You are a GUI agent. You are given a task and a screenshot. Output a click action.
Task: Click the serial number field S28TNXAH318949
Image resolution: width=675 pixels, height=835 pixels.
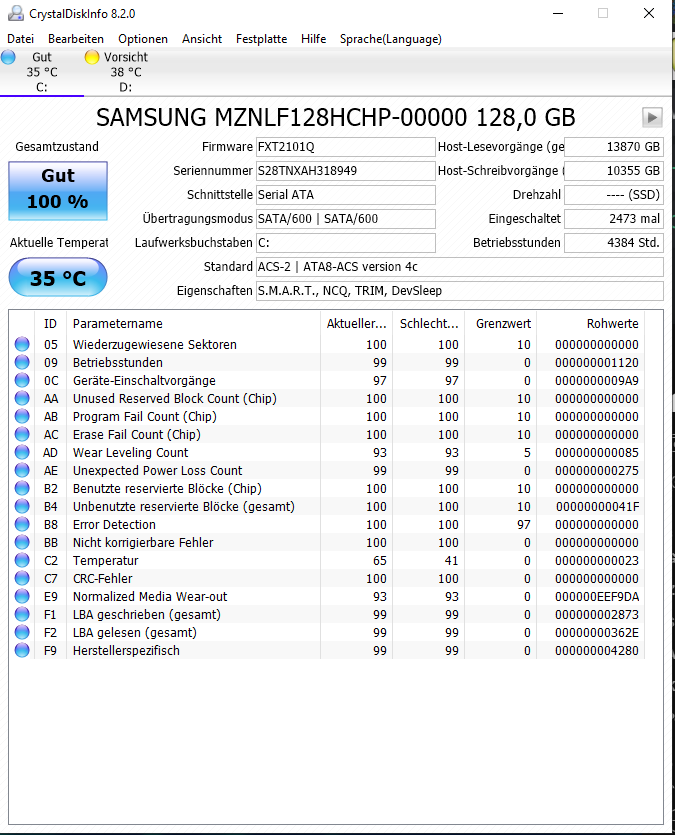click(345, 171)
